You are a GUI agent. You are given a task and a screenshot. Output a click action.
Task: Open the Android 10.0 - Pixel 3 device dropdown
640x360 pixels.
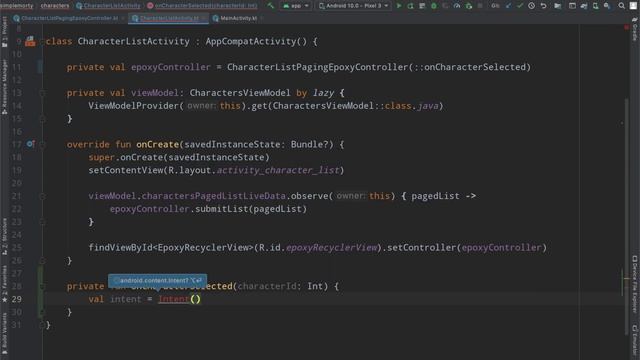click(353, 6)
